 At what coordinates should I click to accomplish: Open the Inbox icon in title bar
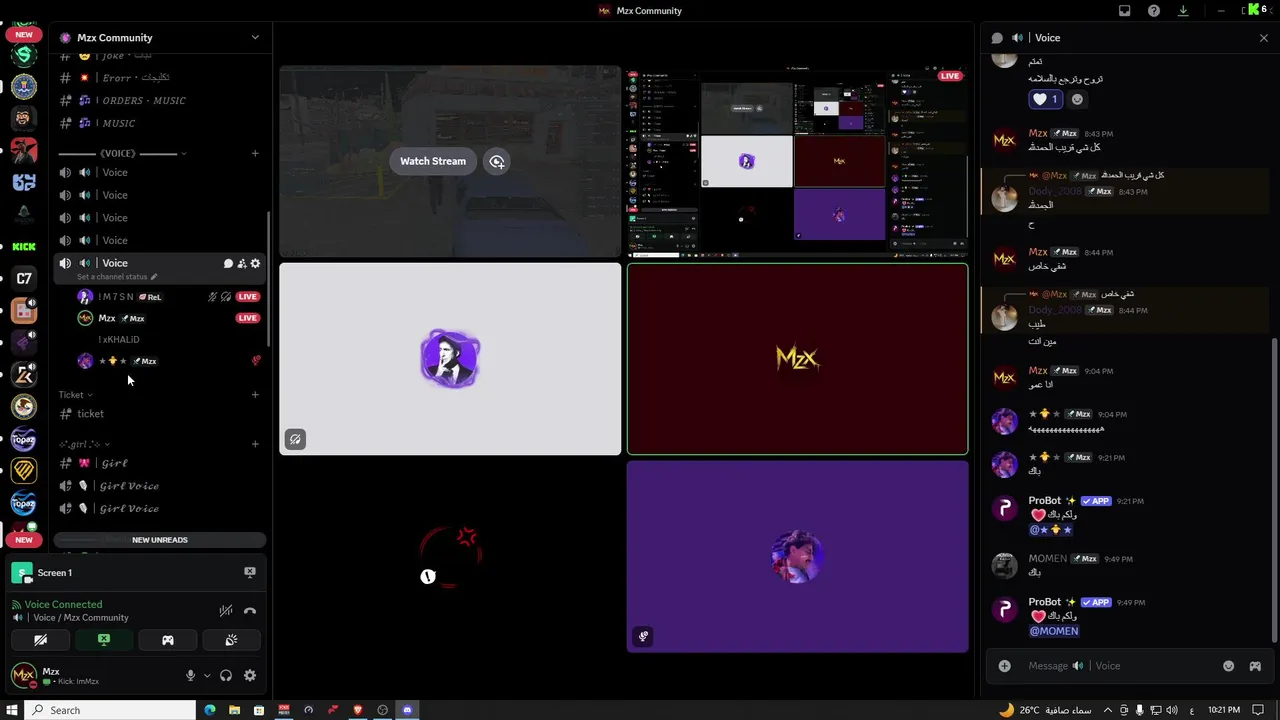pyautogui.click(x=1124, y=11)
